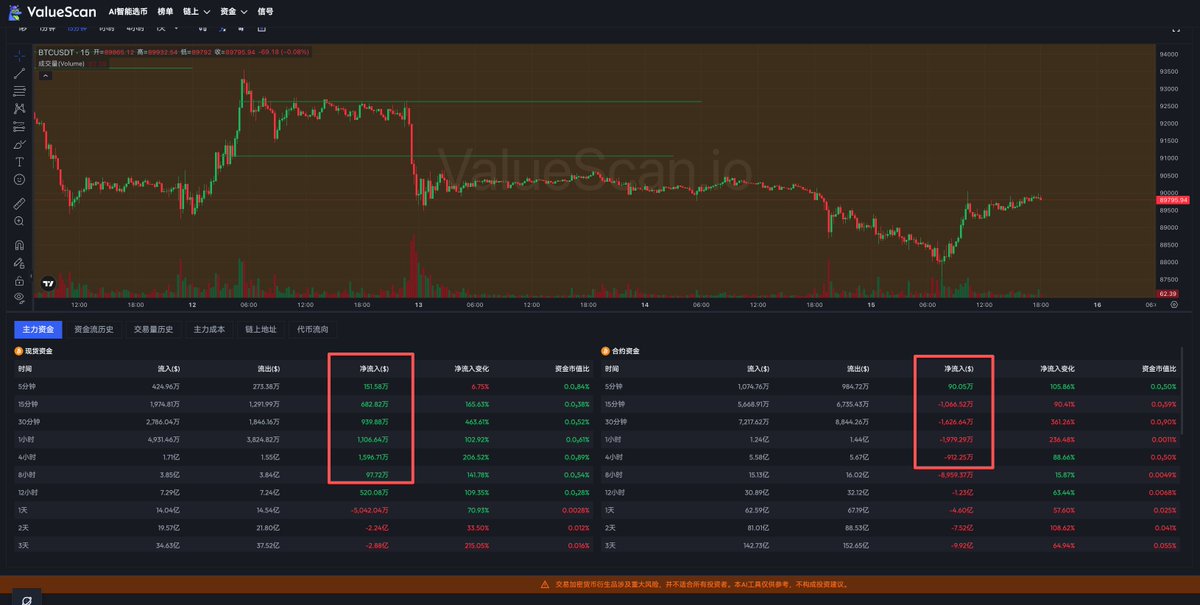Viewport: 1200px width, 605px height.
Task: Select the brush drawing tool
Action: tap(19, 144)
